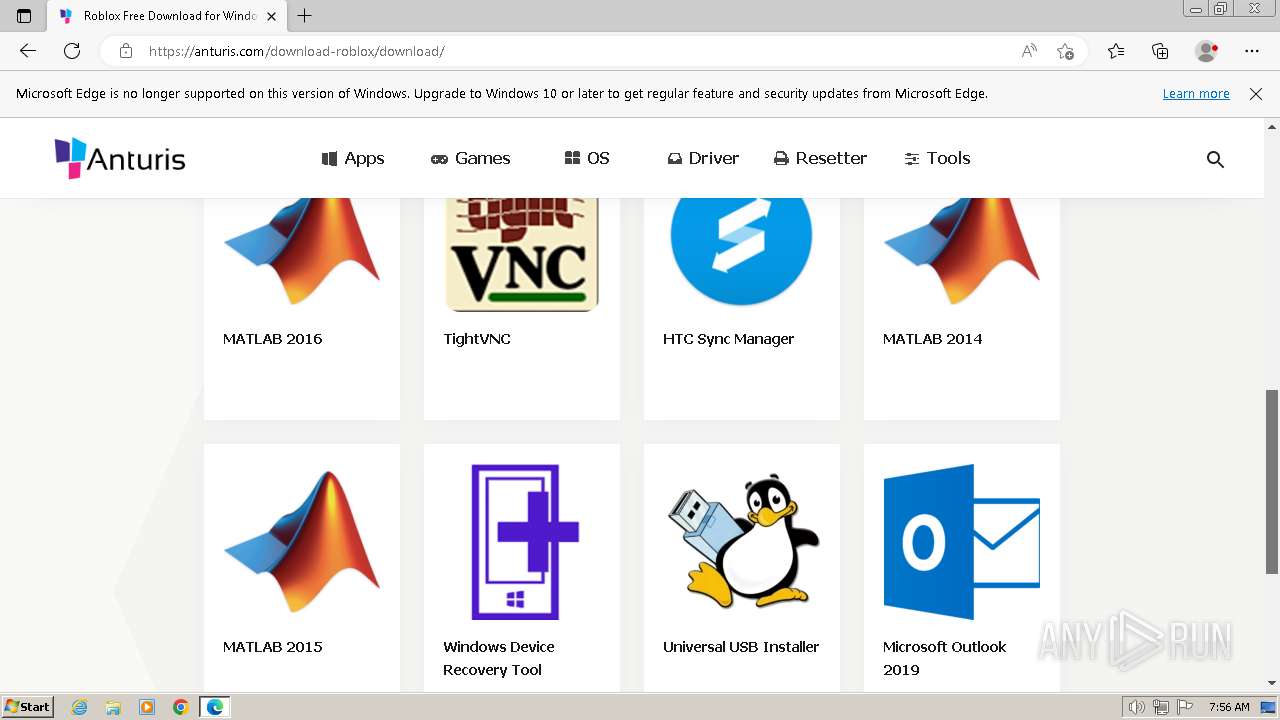The image size is (1280, 720).
Task: Open the Collections icon
Action: point(1160,51)
